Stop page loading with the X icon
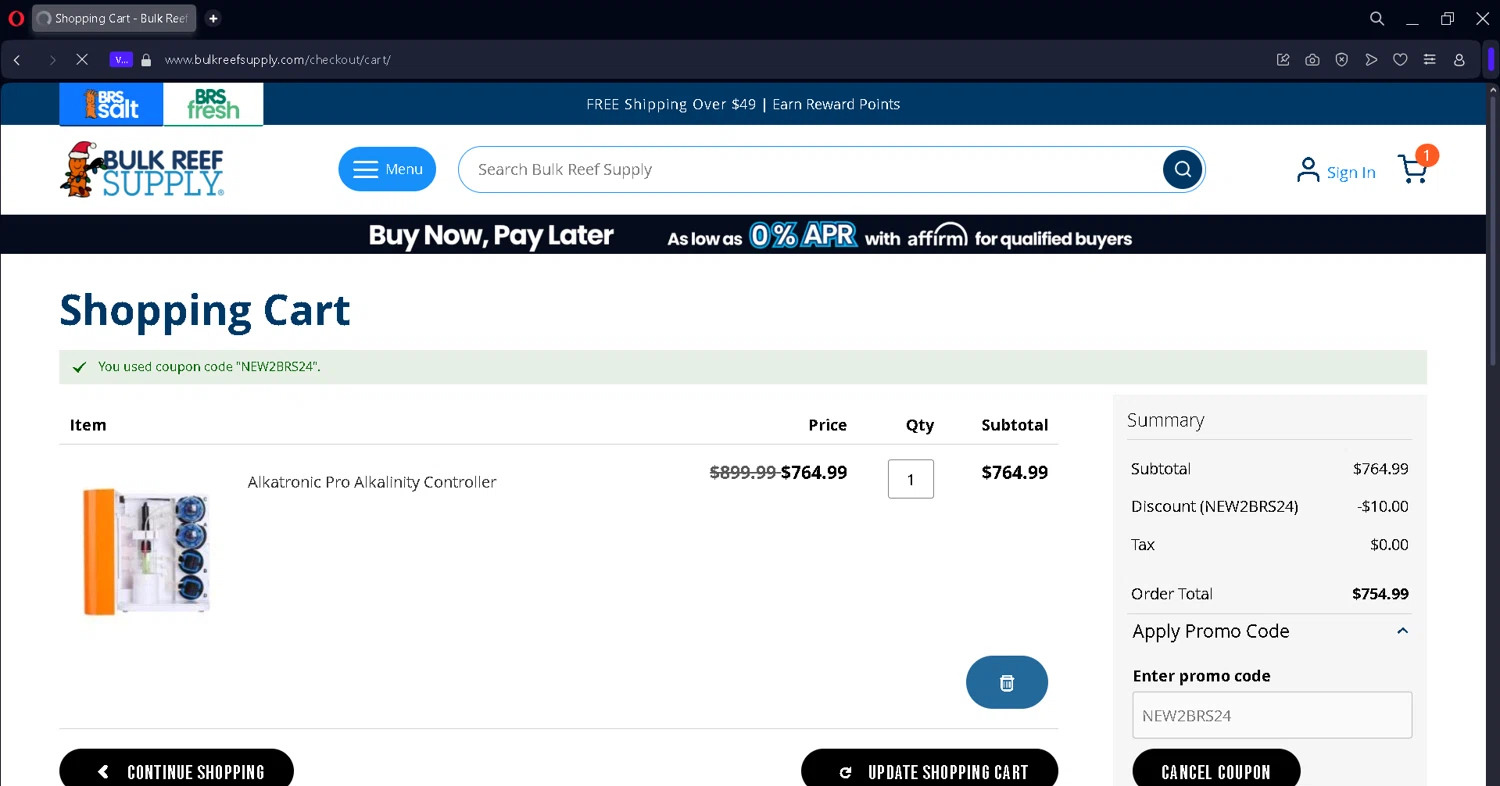This screenshot has width=1500, height=786. pos(83,60)
